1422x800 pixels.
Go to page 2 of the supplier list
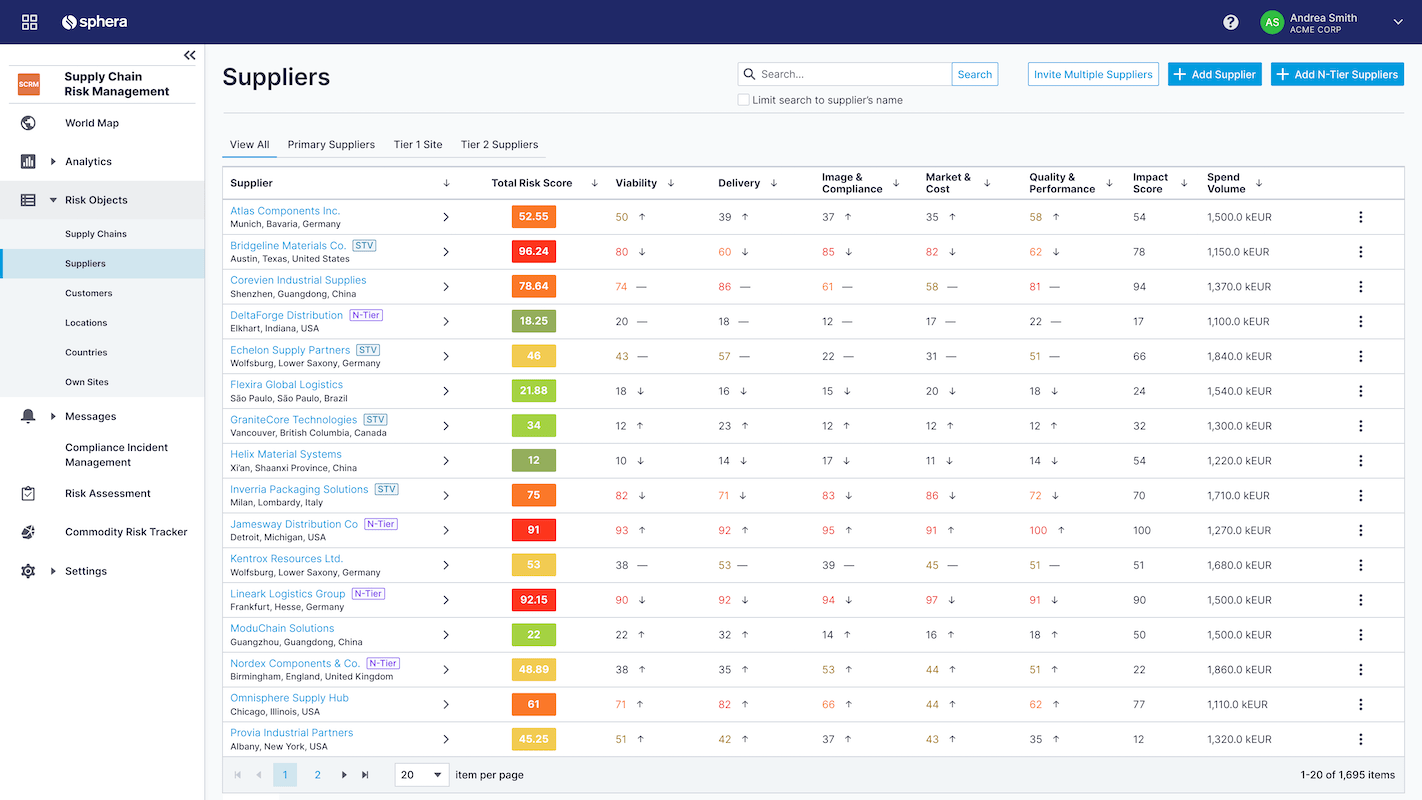point(317,774)
